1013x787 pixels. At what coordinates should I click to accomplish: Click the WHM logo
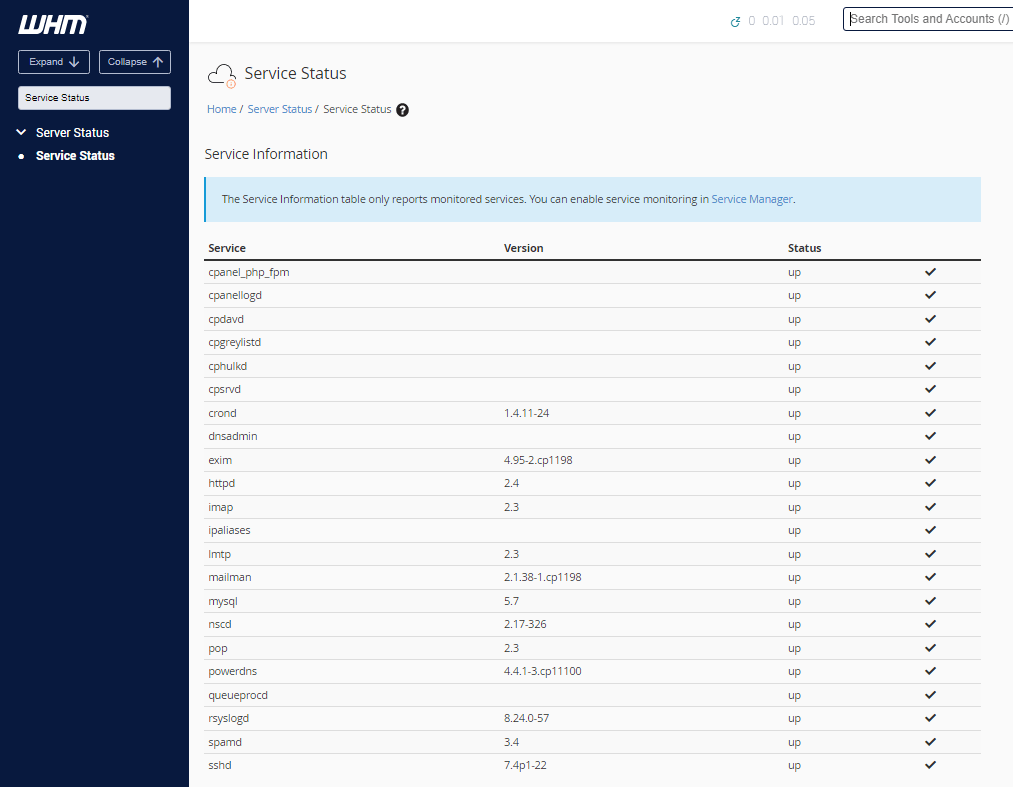(52, 22)
